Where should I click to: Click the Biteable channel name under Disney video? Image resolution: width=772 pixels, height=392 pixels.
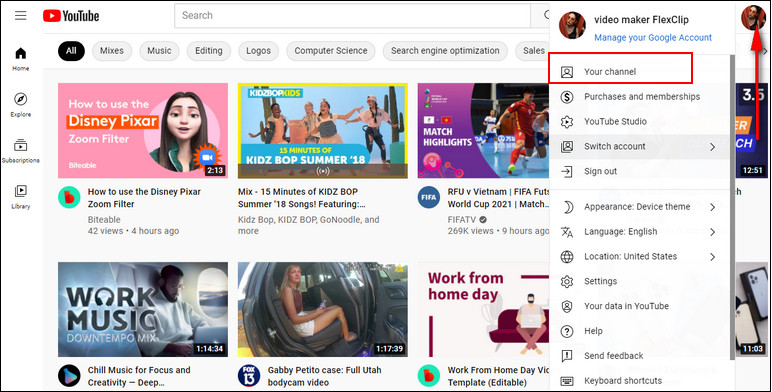(x=104, y=220)
